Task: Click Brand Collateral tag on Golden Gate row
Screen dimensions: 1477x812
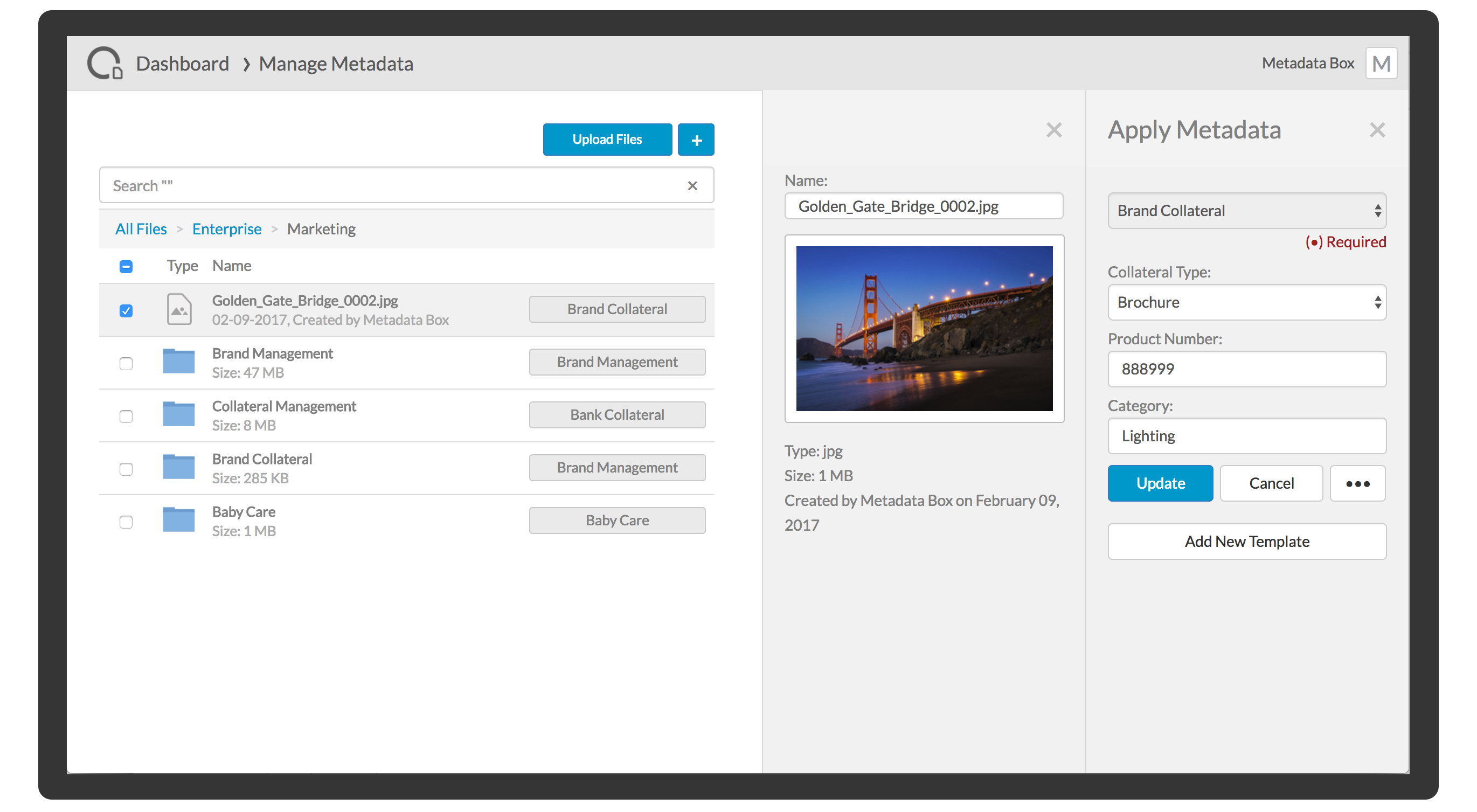Action: (x=617, y=309)
